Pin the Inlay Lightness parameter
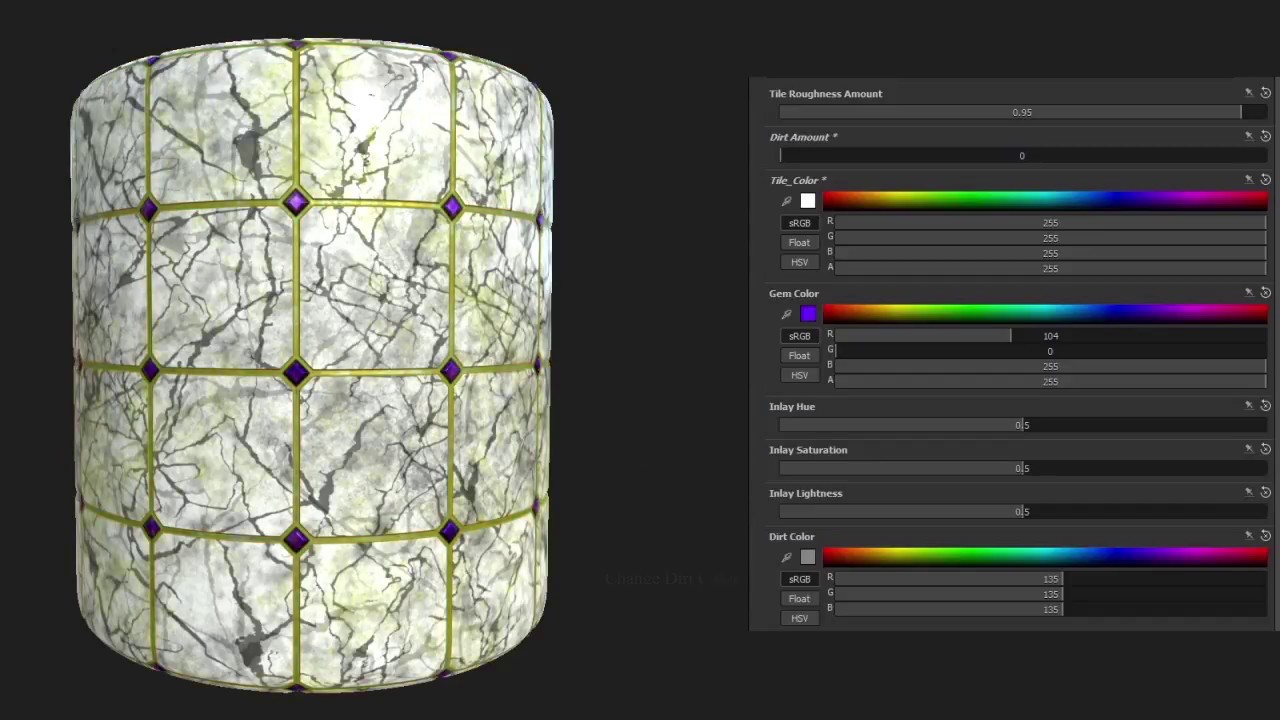This screenshot has width=1280, height=720. [x=1248, y=492]
